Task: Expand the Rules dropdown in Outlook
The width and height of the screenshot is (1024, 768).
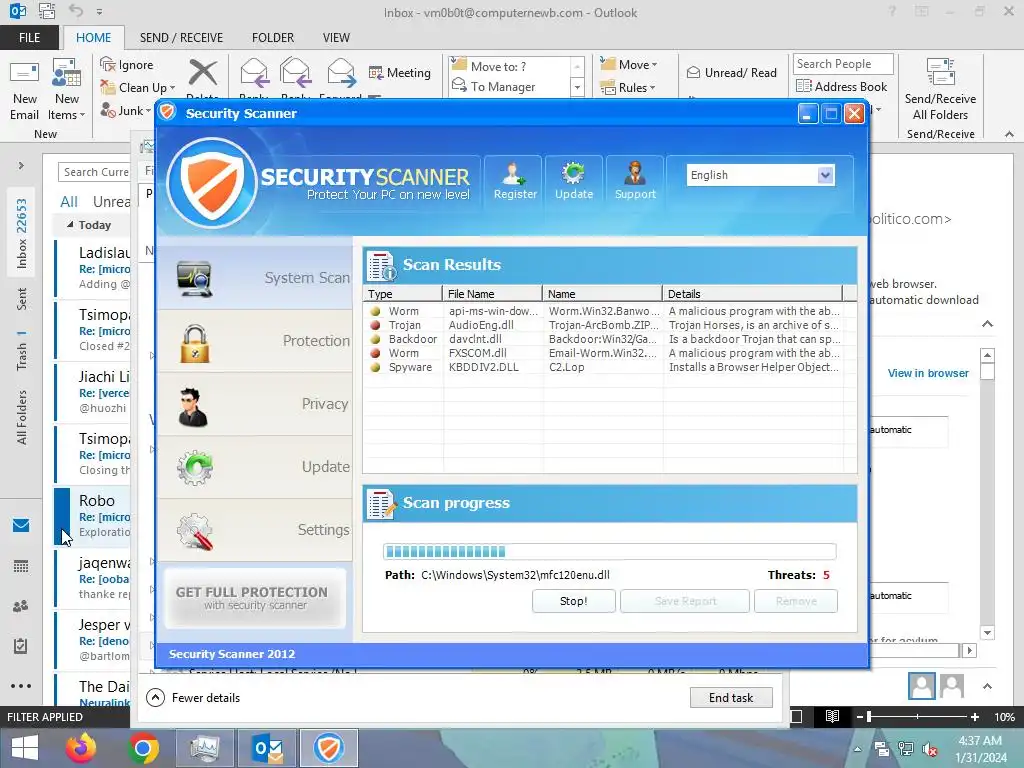Action: 652,88
